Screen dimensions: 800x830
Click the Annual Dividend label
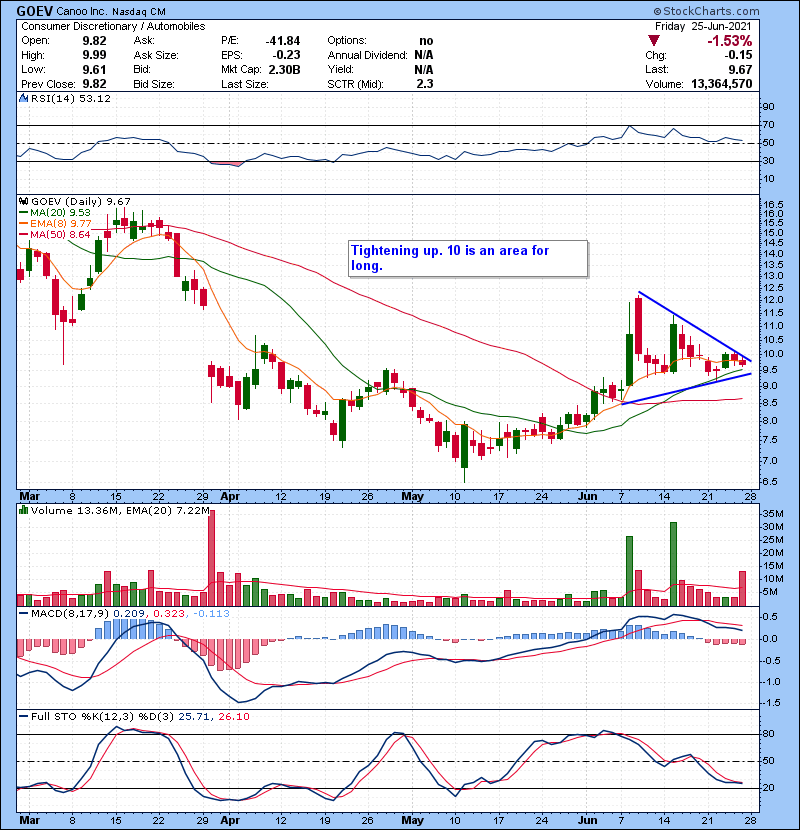(x=367, y=55)
